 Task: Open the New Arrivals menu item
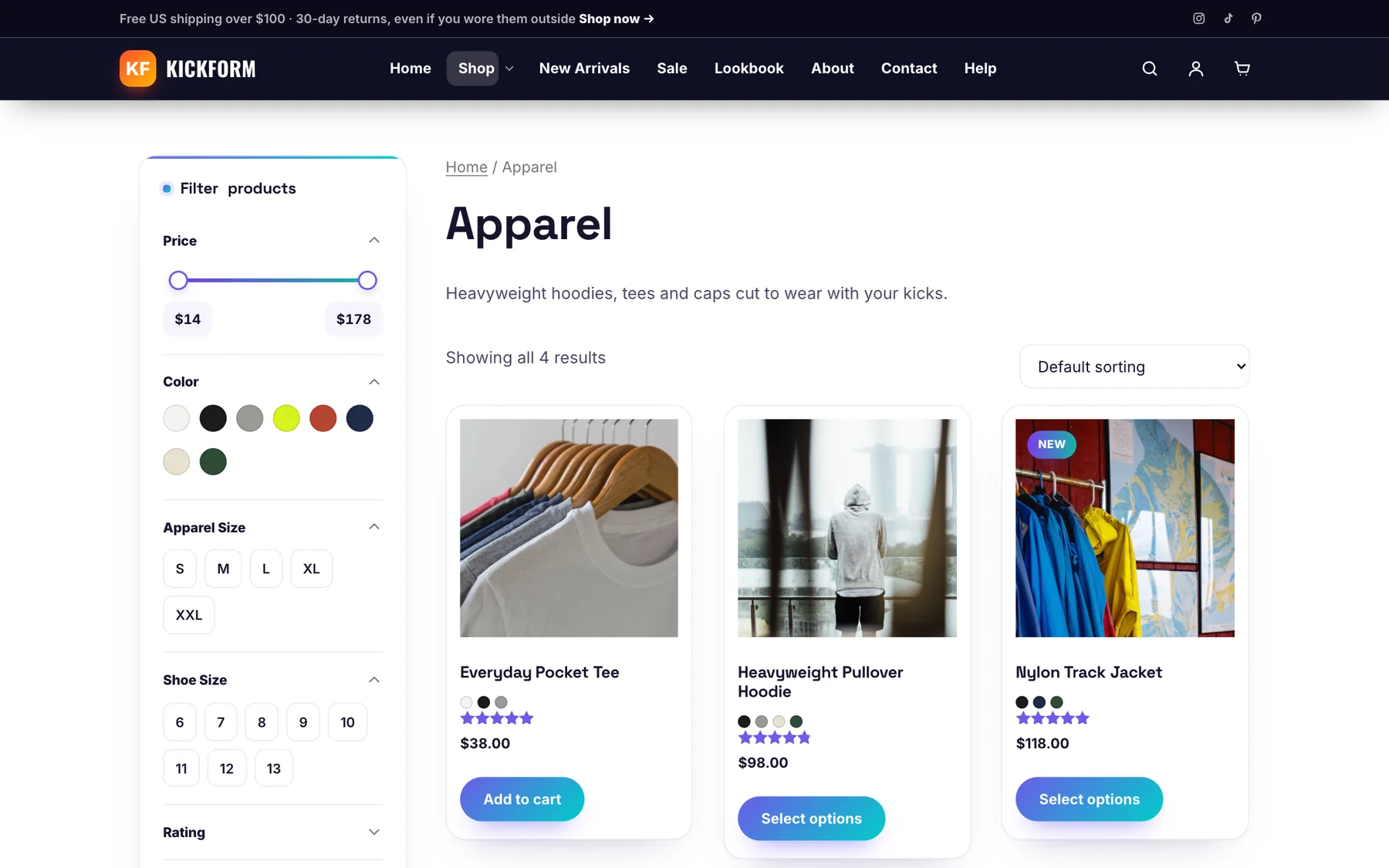[584, 69]
